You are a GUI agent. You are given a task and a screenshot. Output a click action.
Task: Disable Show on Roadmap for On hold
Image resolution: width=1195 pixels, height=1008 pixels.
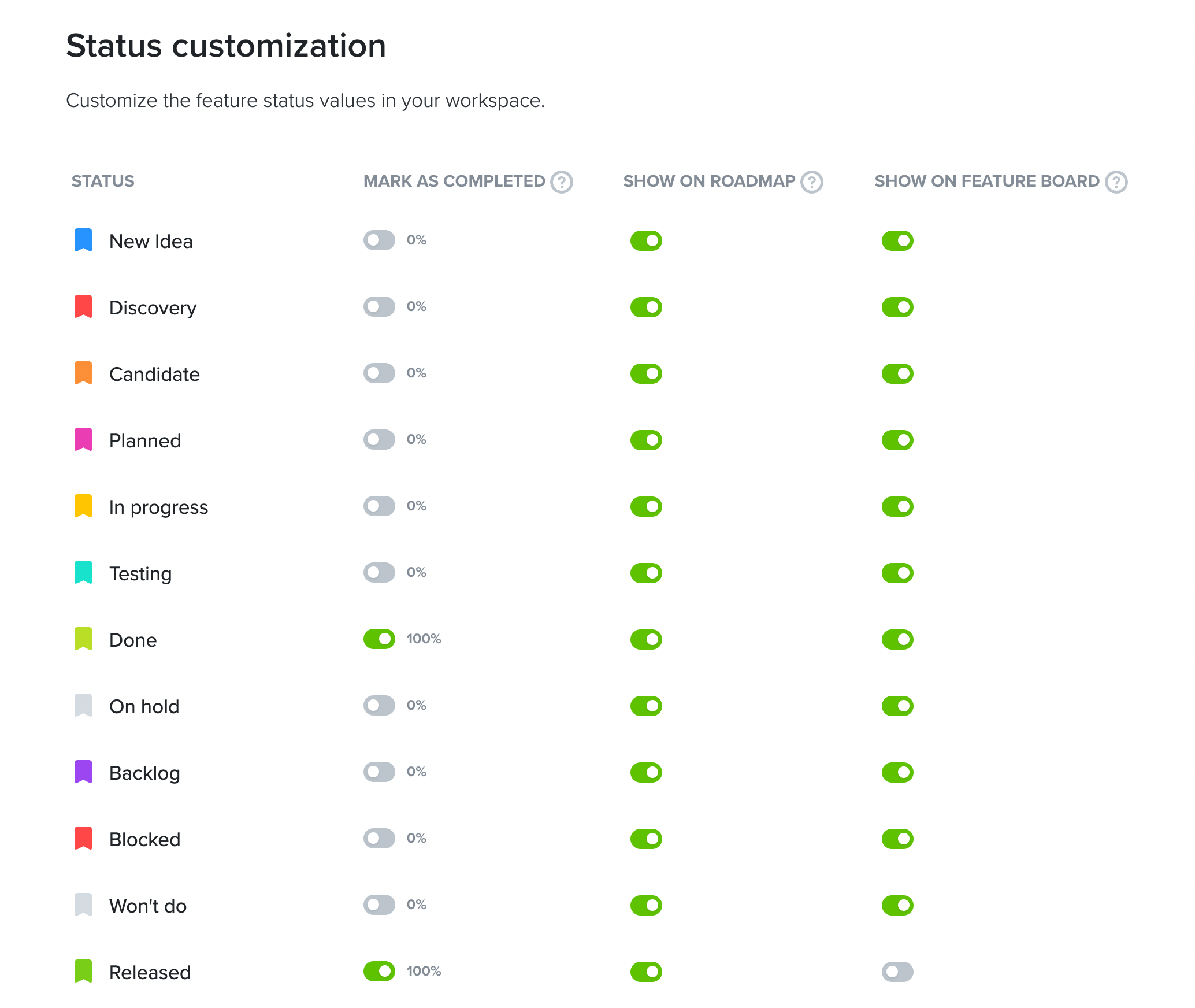(646, 706)
